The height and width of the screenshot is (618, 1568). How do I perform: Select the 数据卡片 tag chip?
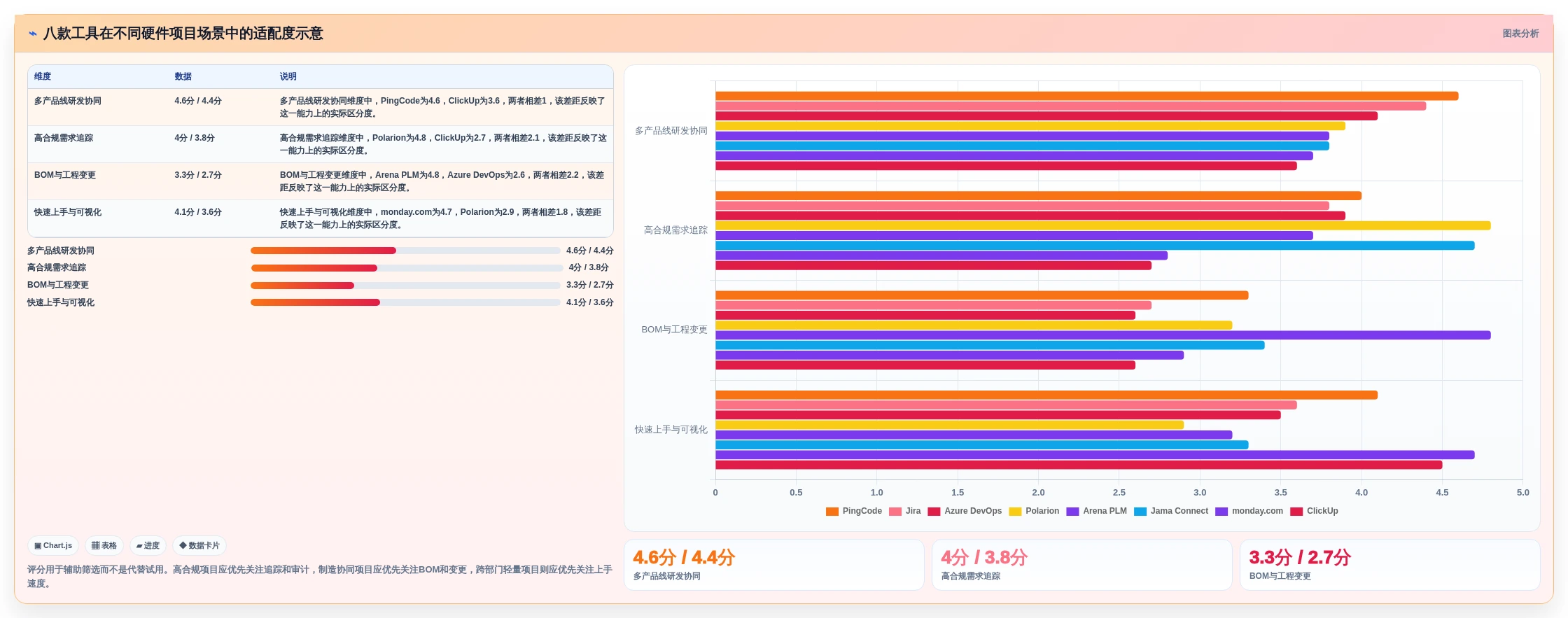click(199, 546)
